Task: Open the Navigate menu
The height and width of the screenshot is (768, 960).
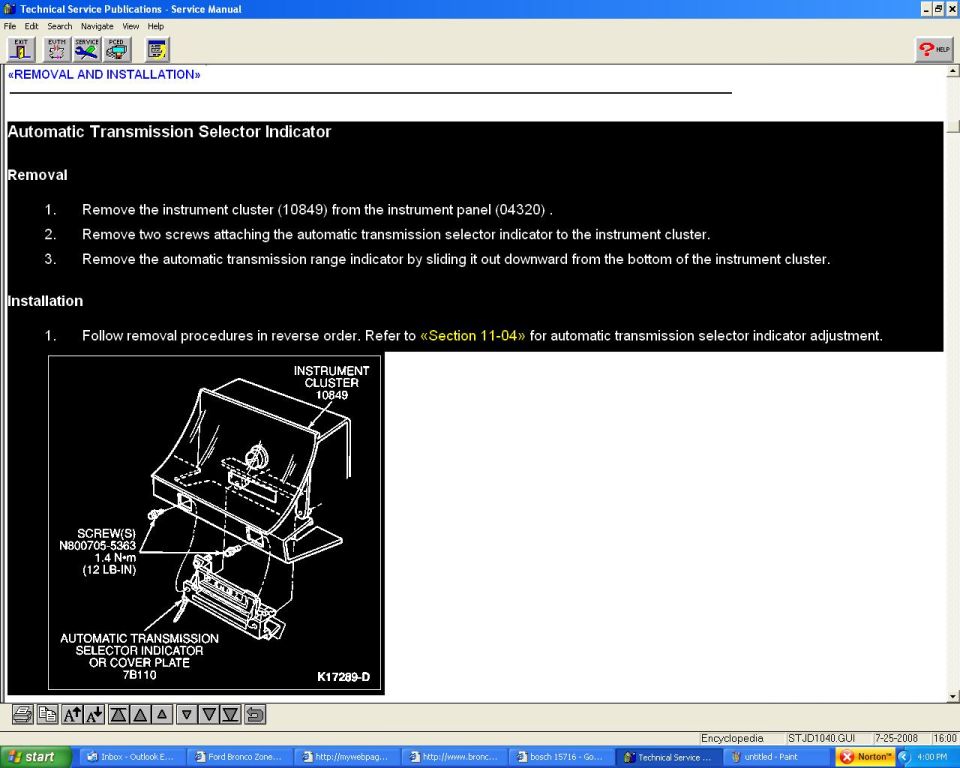Action: click(x=97, y=26)
